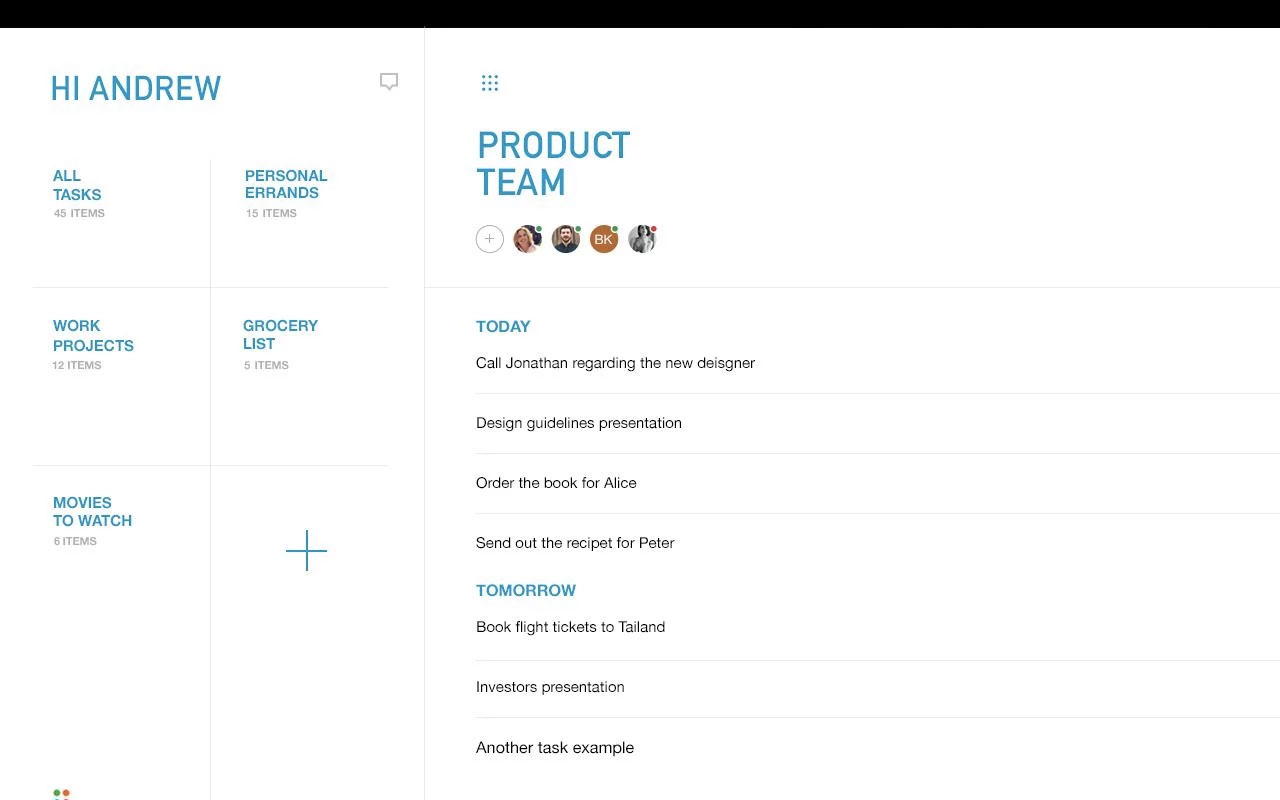Click the dotted grid icon above Product Team
Screen dimensions: 1280x800
(489, 83)
